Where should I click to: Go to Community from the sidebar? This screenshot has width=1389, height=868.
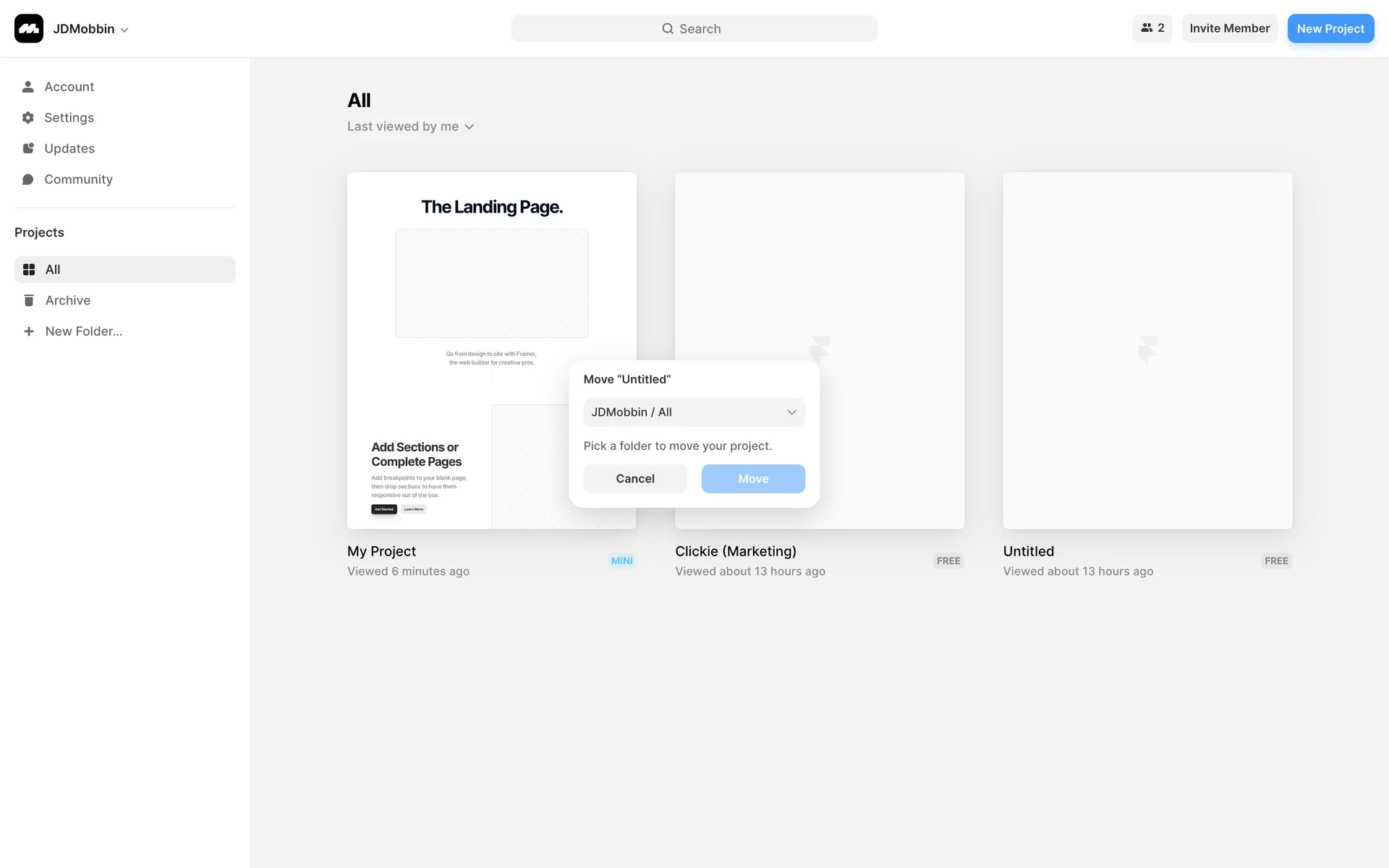[77, 179]
